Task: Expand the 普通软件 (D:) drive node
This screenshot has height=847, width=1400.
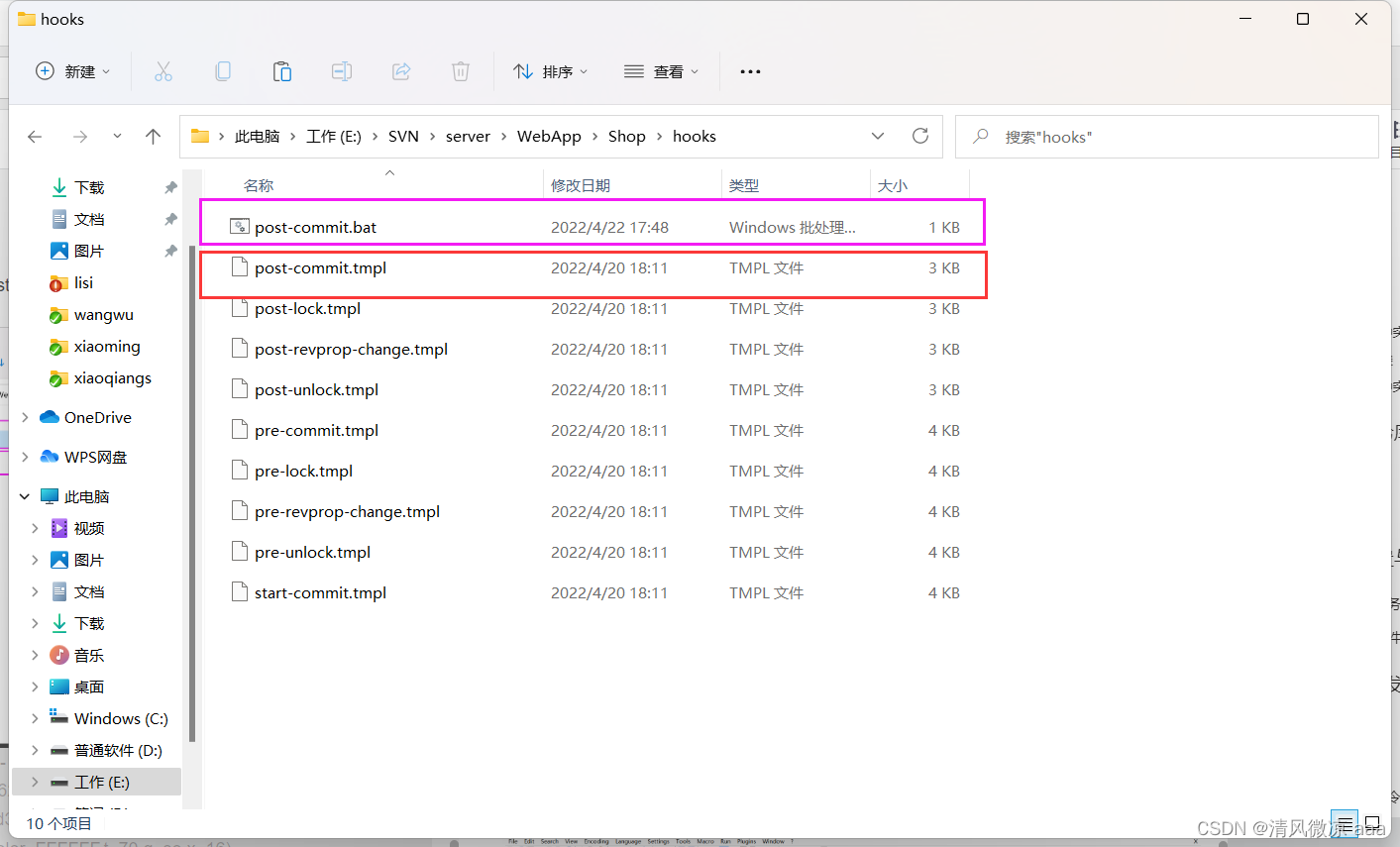Action: (x=36, y=750)
